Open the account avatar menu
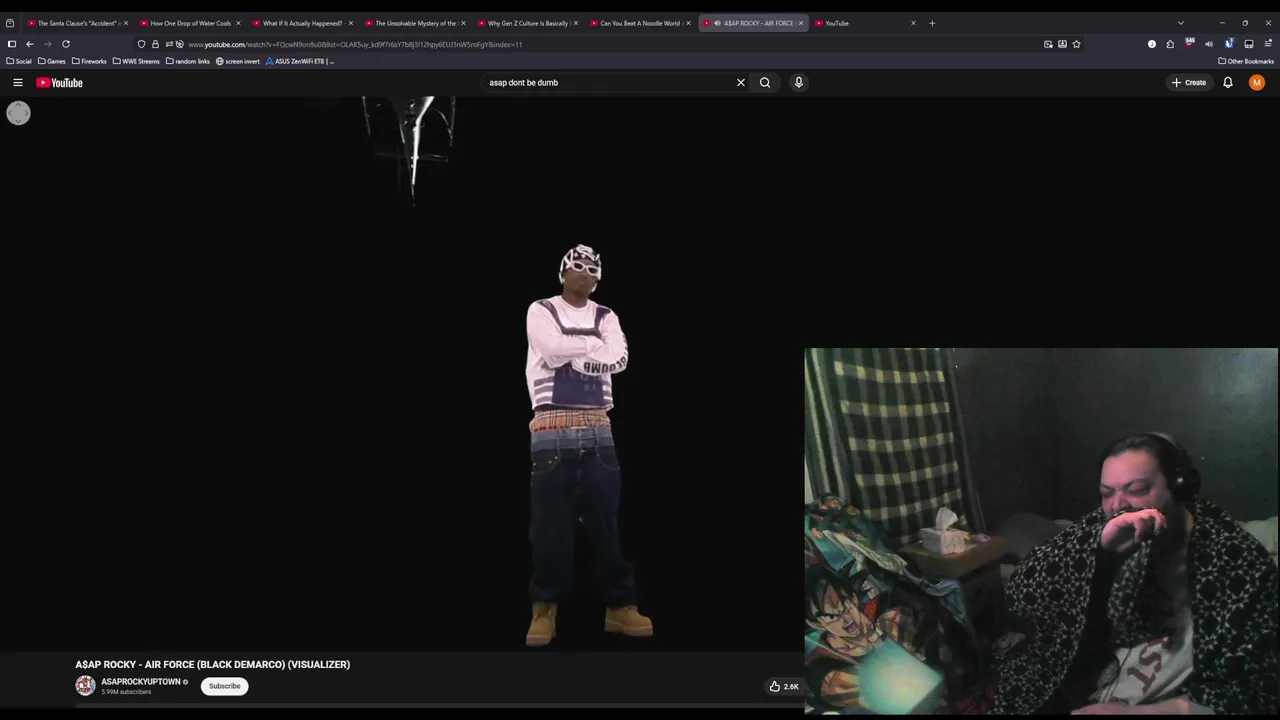This screenshot has height=720, width=1280. (x=1257, y=83)
